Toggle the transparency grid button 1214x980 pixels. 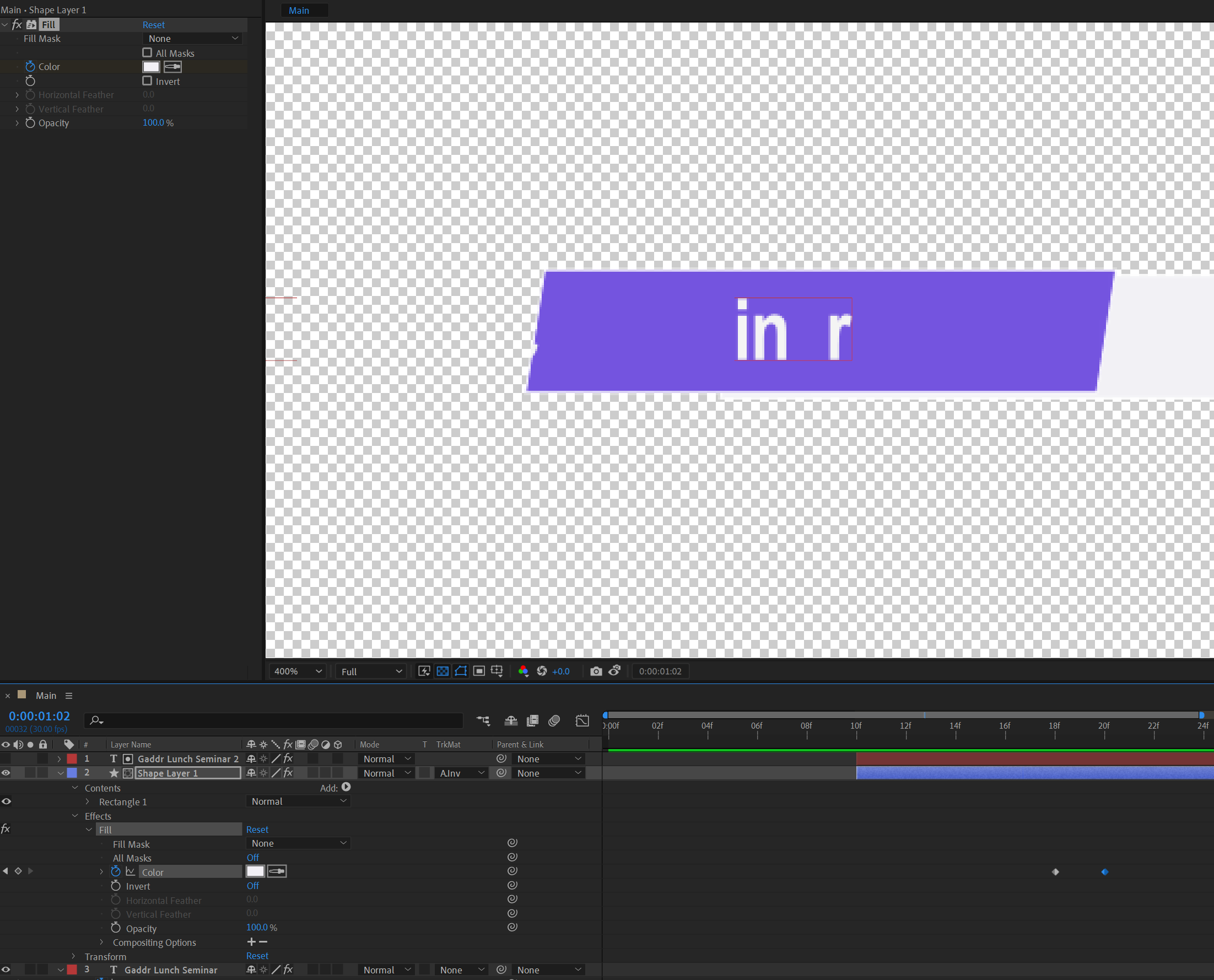coord(443,671)
